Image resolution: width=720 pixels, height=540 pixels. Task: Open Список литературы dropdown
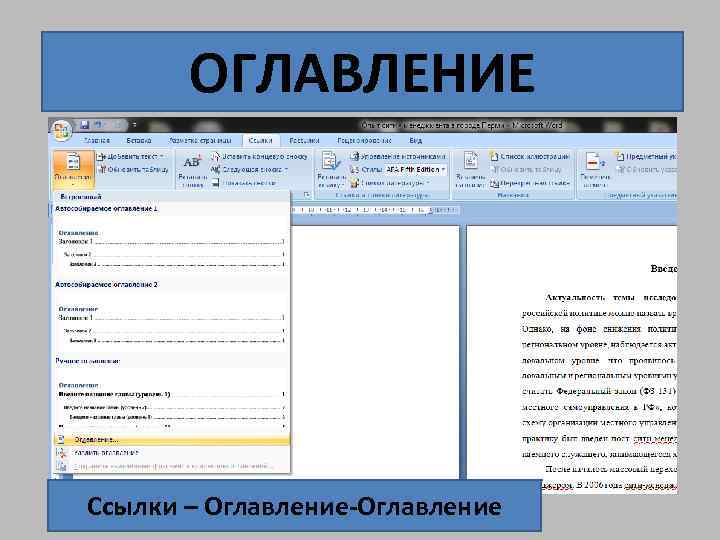[390, 183]
